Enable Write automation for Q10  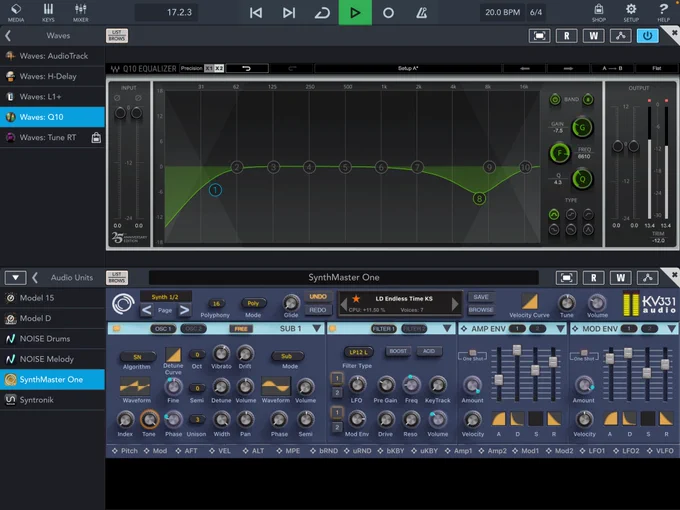pos(593,36)
